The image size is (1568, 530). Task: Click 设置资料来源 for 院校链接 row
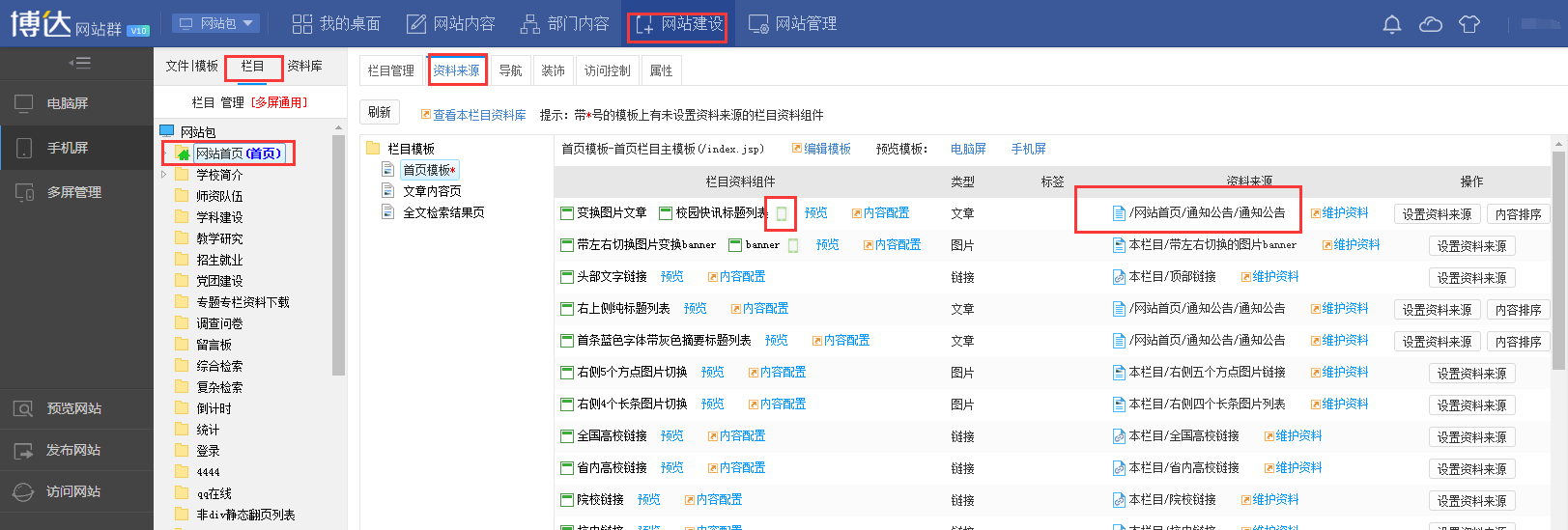(1471, 501)
